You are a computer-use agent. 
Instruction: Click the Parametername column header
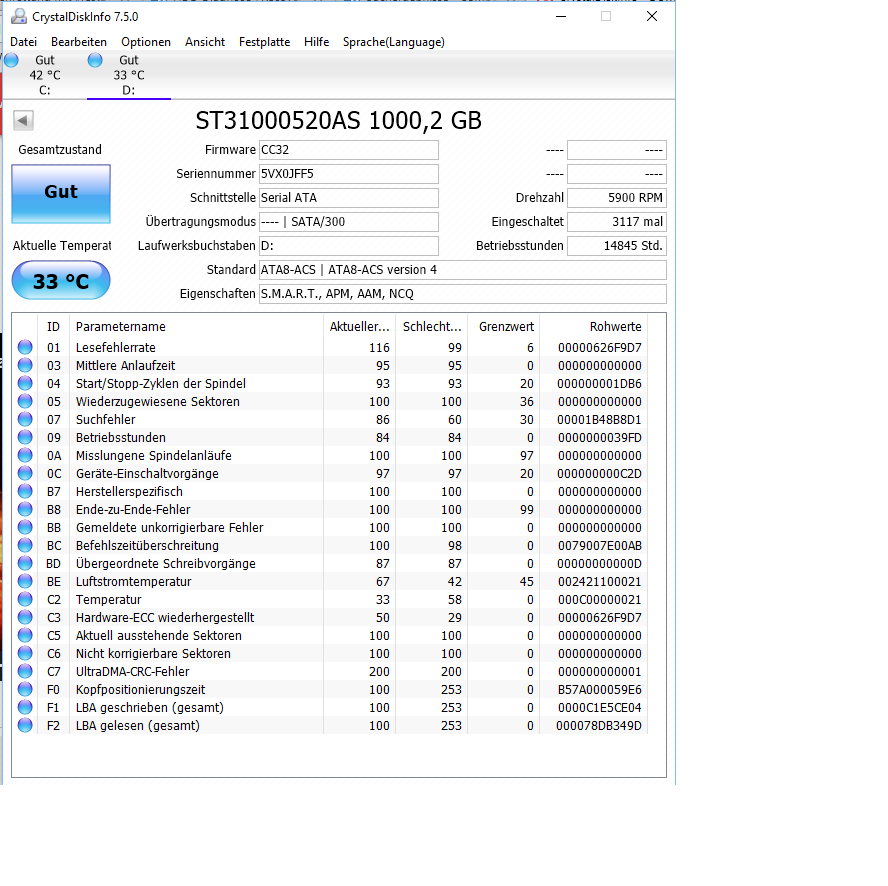click(197, 327)
